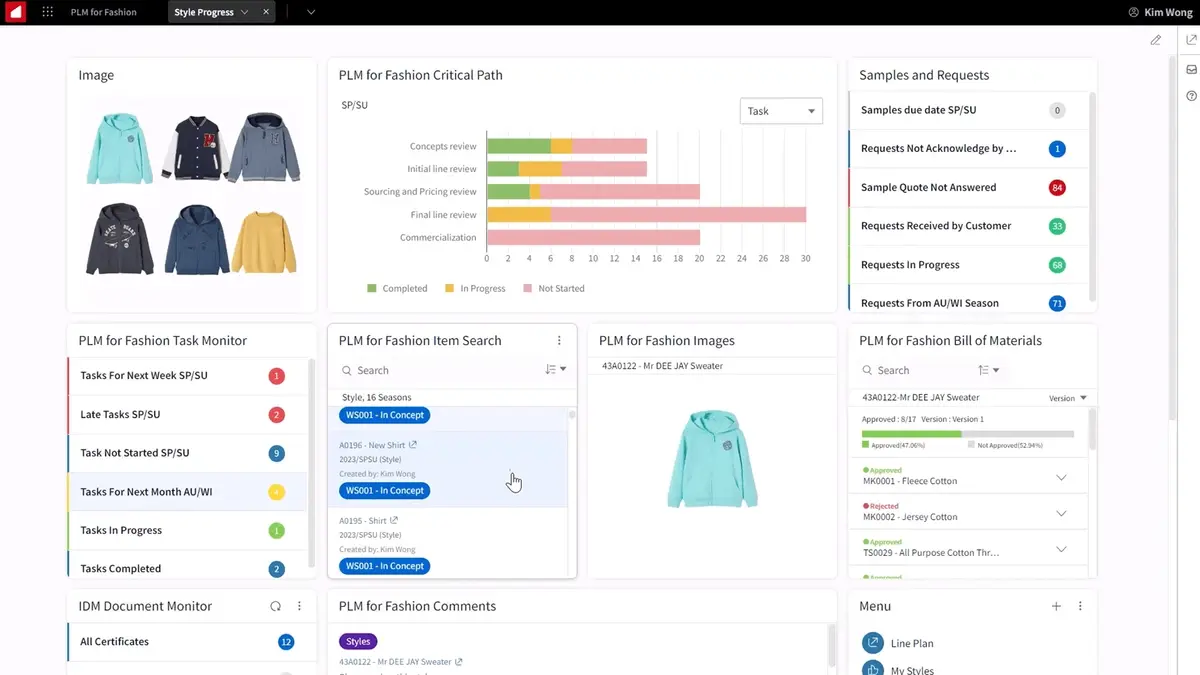Click the Line Plan icon

tap(873, 643)
